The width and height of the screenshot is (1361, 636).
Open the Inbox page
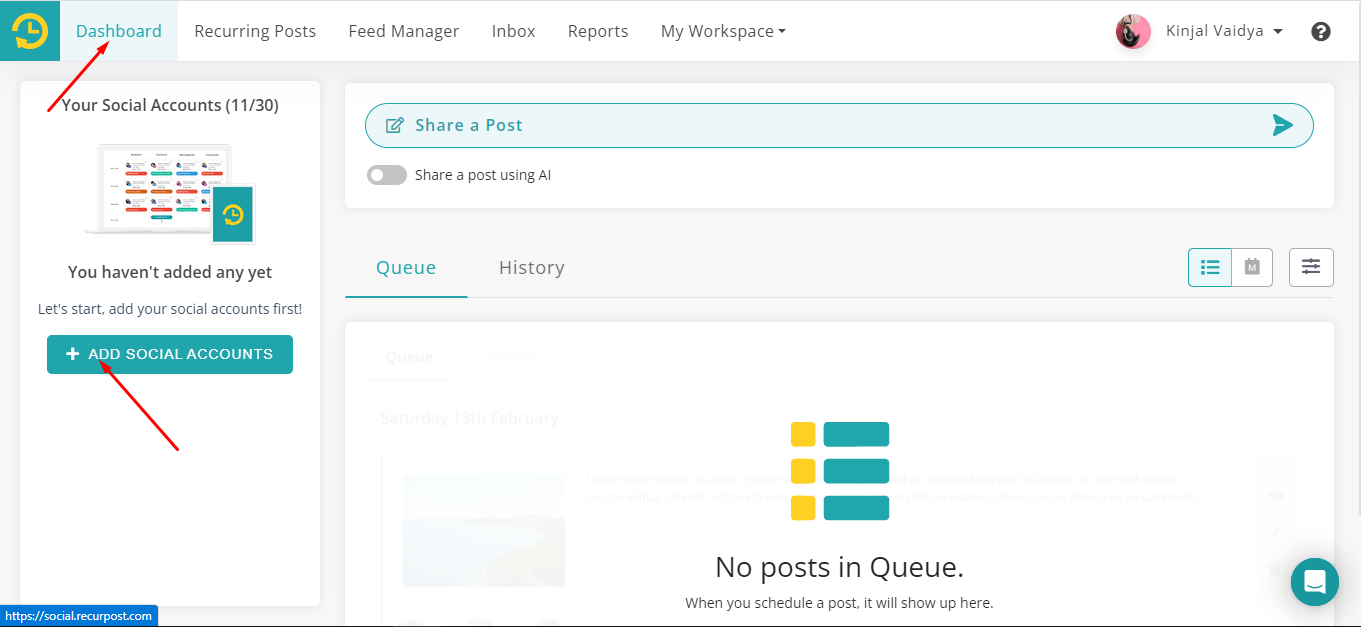[514, 31]
